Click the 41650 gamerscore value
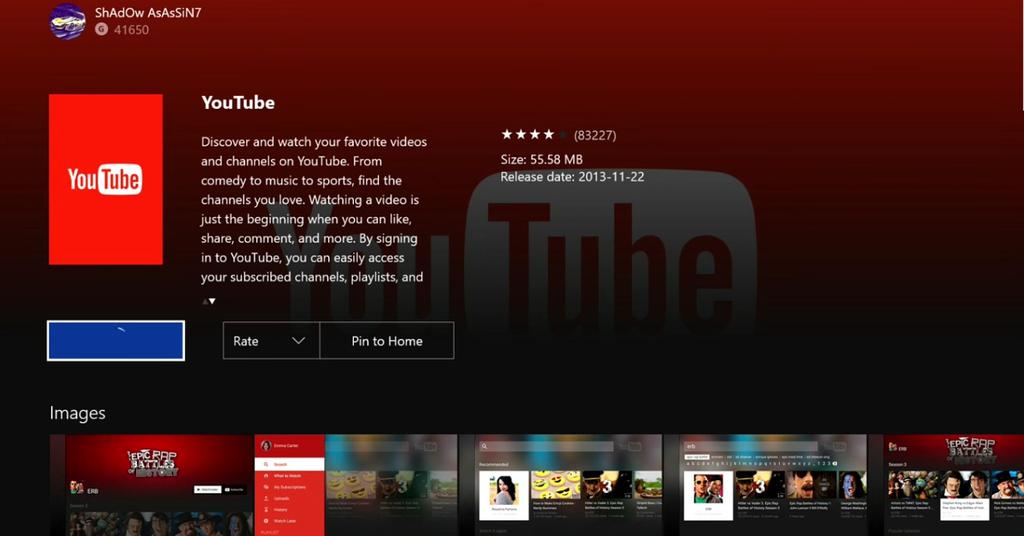 131,29
